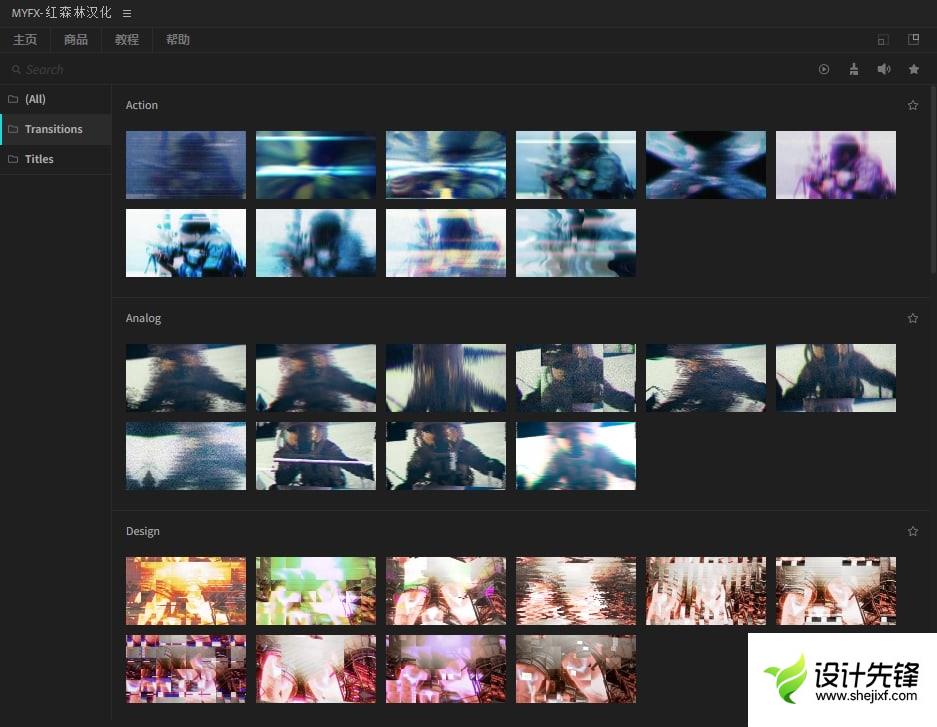937x727 pixels.
Task: Toggle the Analog category favorite star
Action: tap(912, 318)
